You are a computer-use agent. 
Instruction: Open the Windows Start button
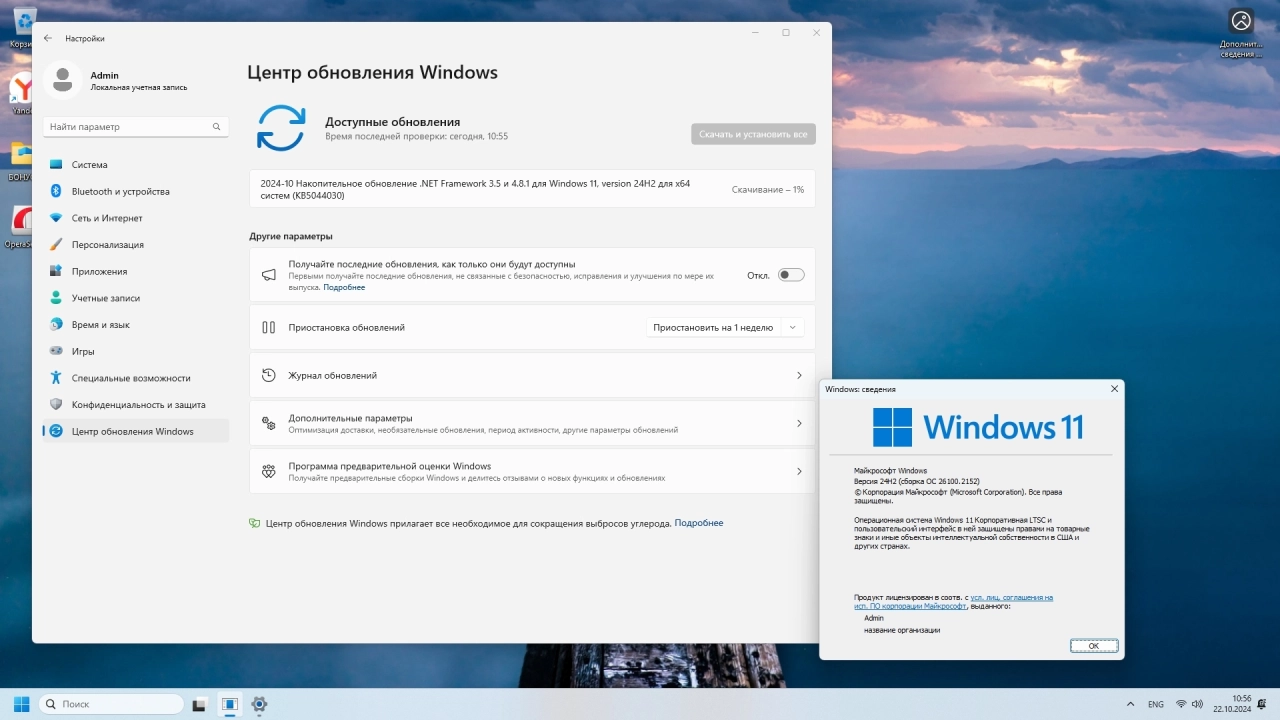[21, 704]
